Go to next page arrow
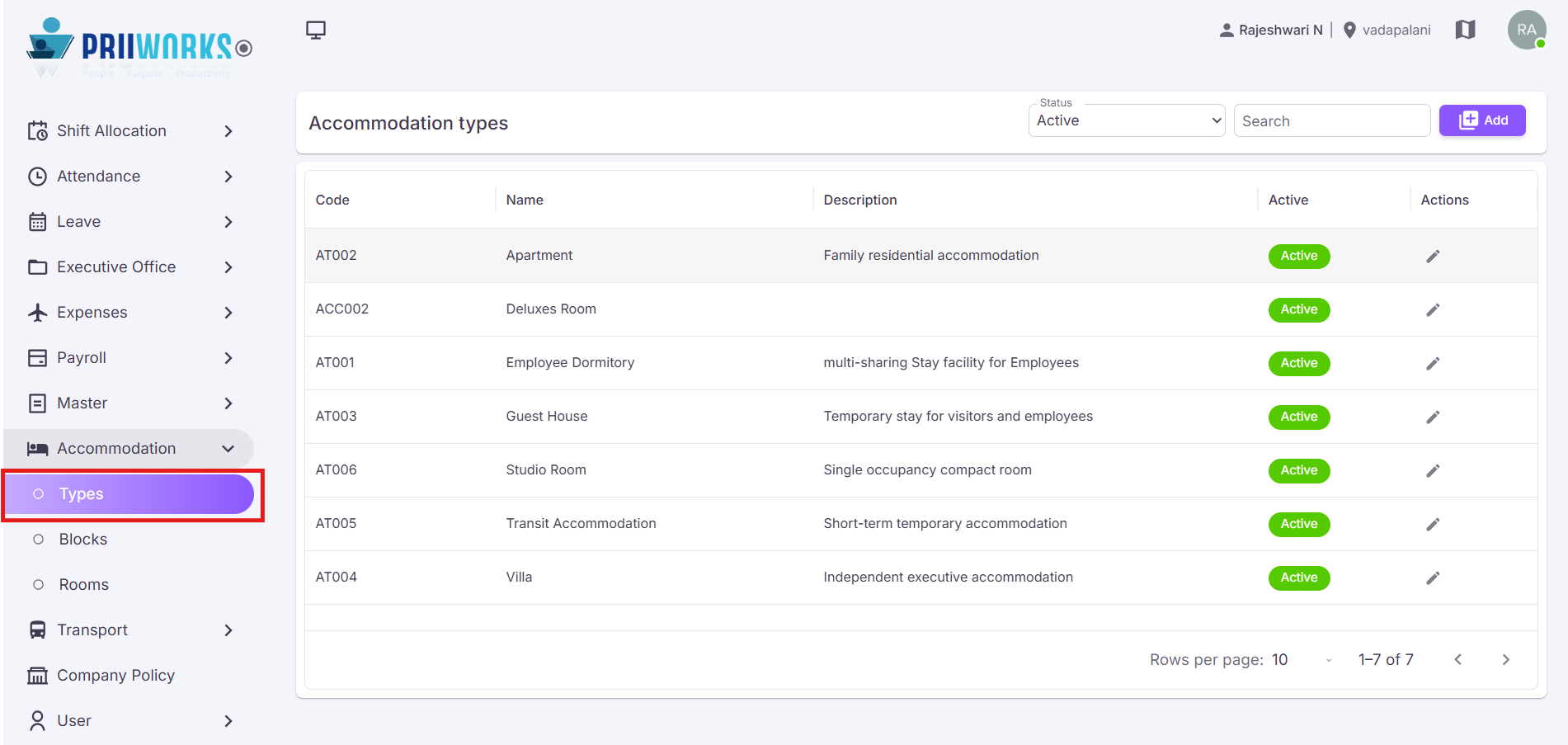1568x745 pixels. pos(1506,660)
